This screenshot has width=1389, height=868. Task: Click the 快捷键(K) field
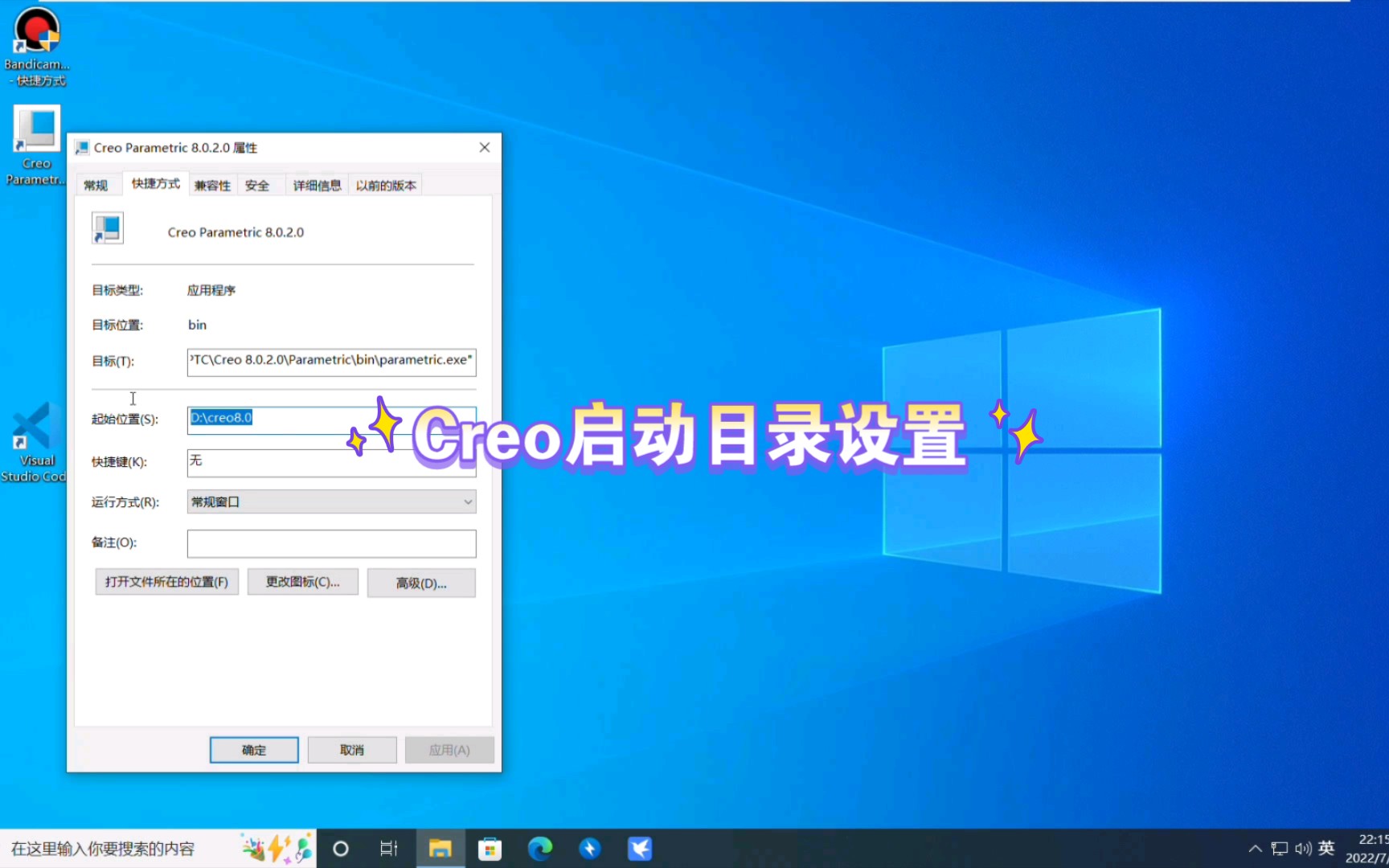(331, 462)
